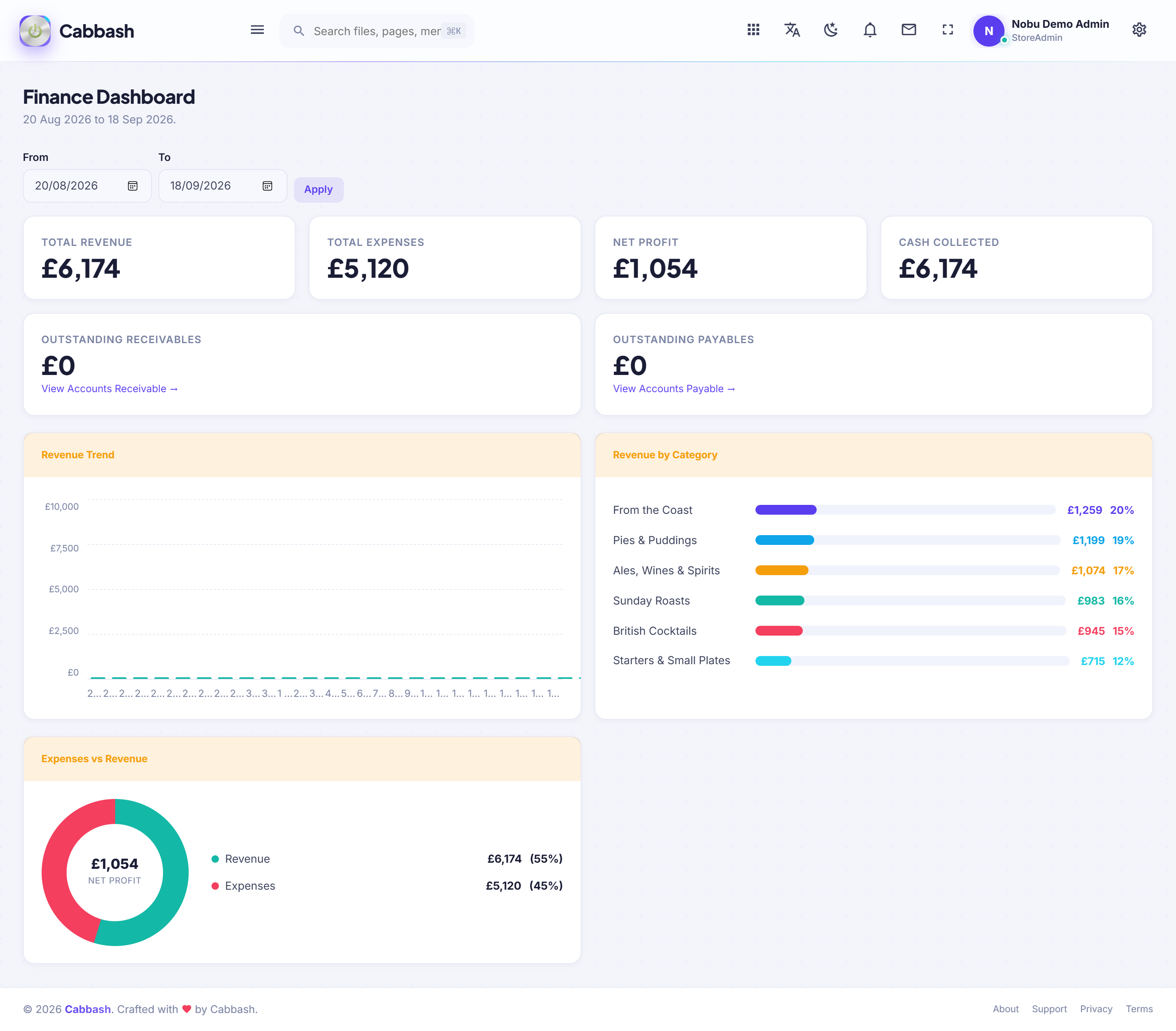The width and height of the screenshot is (1176, 1031).
Task: Open the language translate menu
Action: pos(792,30)
